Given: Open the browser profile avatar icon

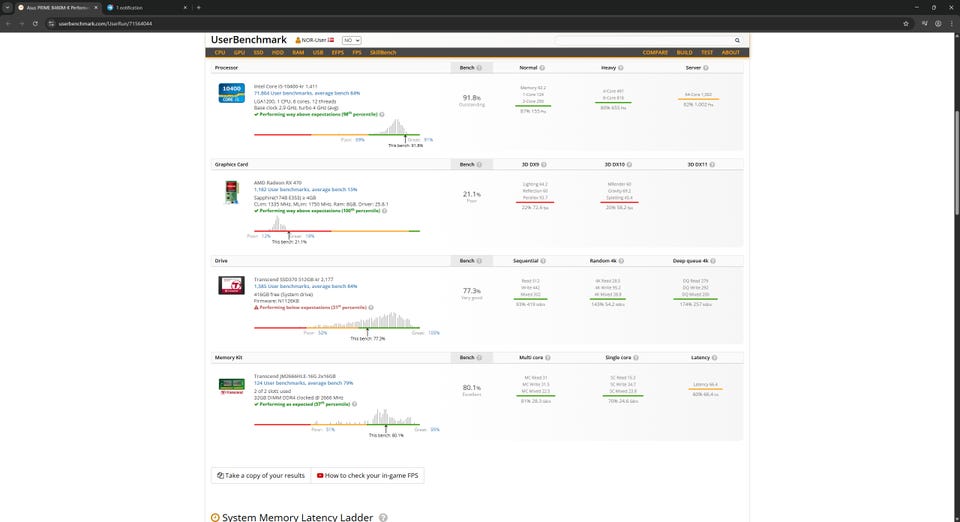Looking at the screenshot, I should [938, 24].
